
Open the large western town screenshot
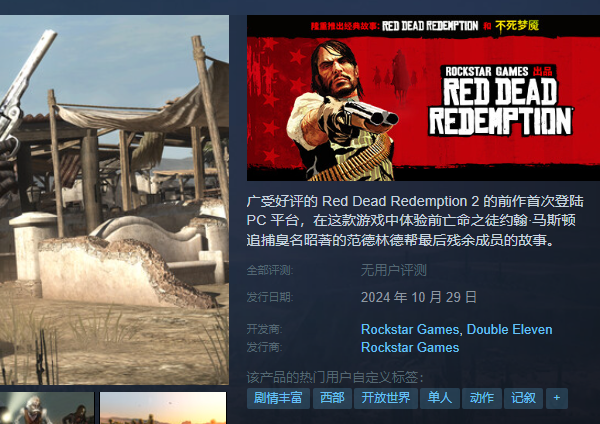point(114,200)
